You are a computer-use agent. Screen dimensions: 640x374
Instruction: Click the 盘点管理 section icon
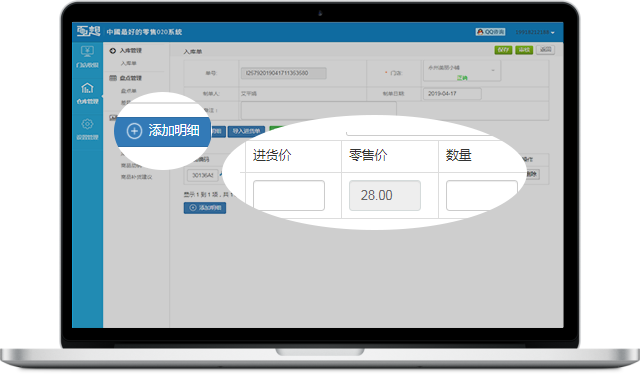[x=113, y=78]
